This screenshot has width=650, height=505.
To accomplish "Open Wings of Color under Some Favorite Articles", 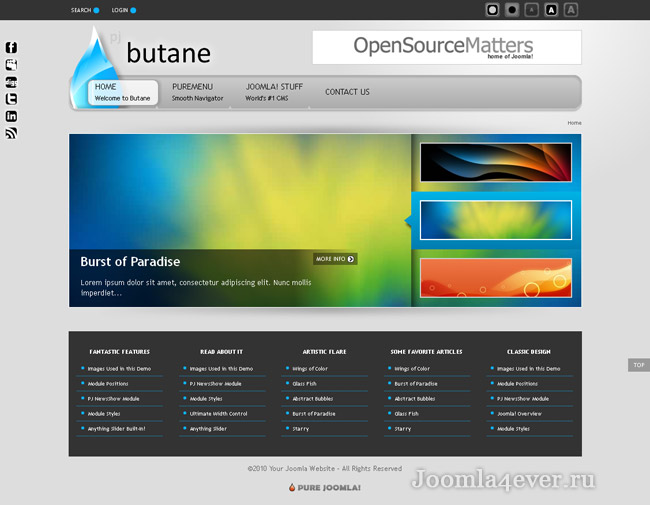I will coord(412,369).
